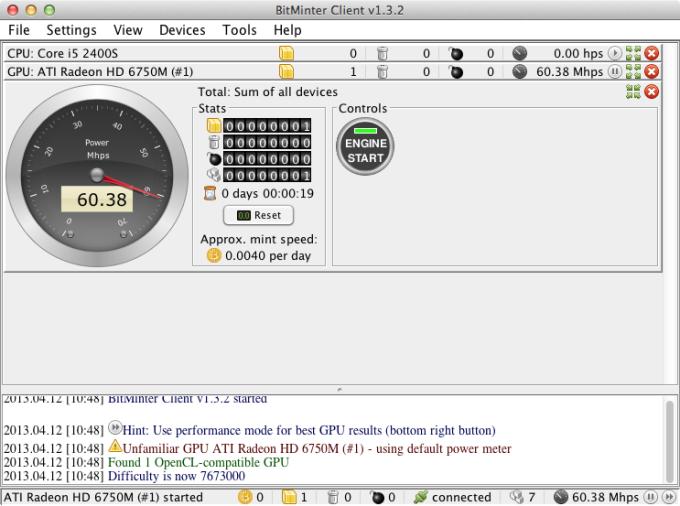Click the "ATI Radeon HD 6750M (#1) started" status
680x506 pixels.
[x=103, y=497]
